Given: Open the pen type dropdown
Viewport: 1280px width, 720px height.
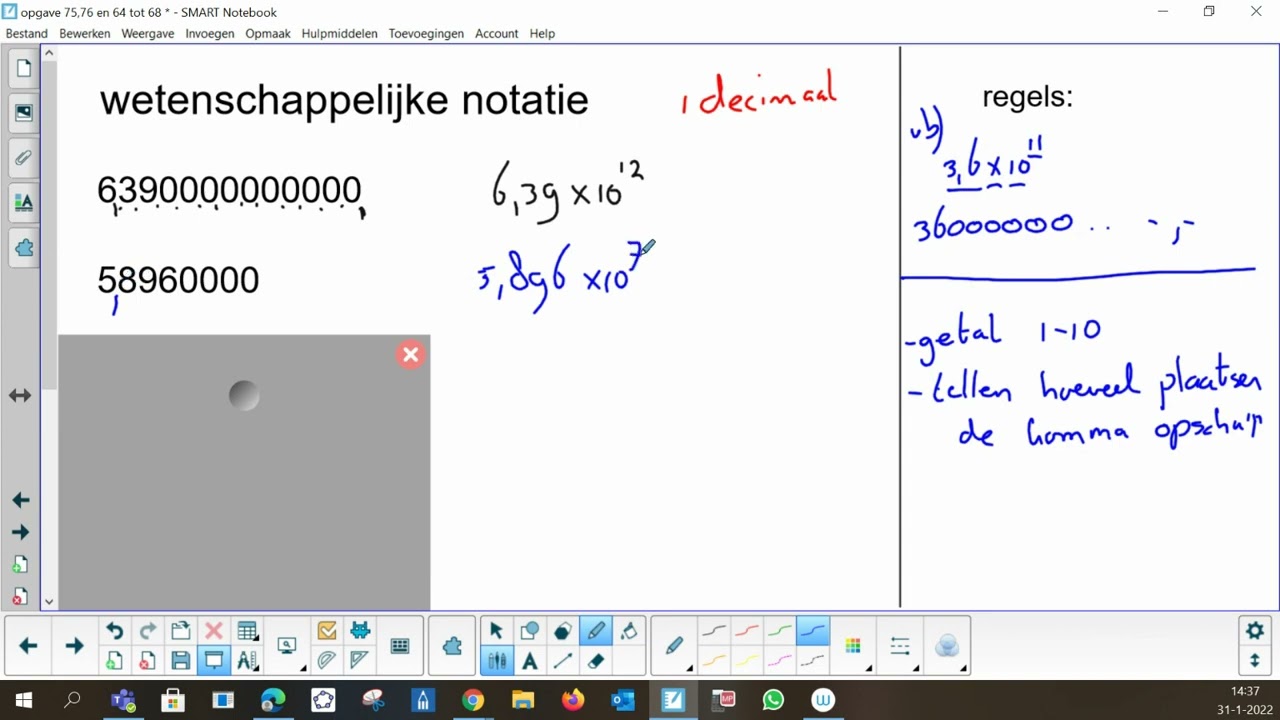Looking at the screenshot, I should (x=675, y=647).
